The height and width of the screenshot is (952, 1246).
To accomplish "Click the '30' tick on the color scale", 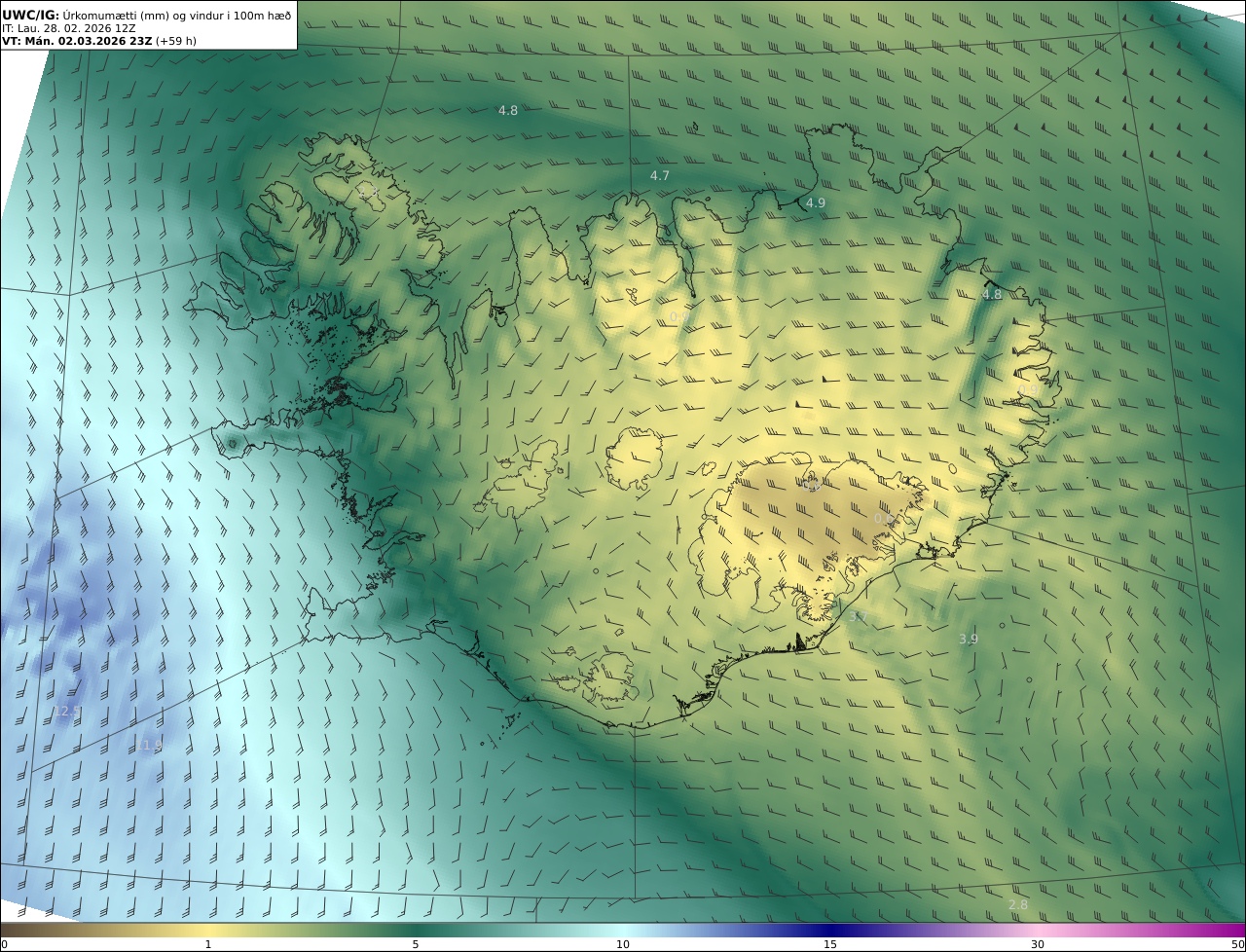I will click(x=1038, y=944).
